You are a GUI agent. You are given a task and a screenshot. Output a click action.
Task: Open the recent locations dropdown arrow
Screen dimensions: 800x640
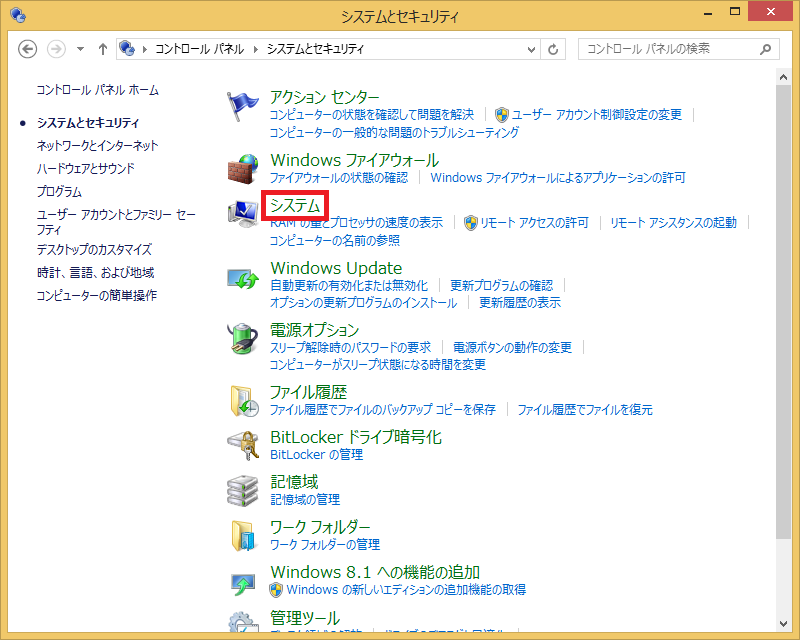click(x=79, y=49)
